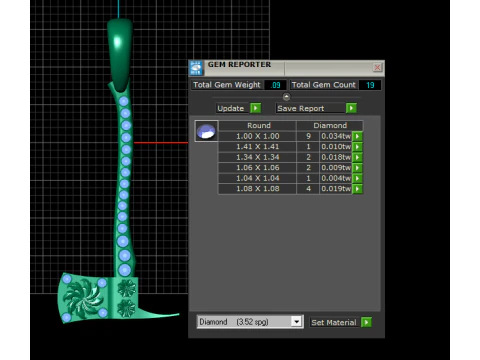Screen dimensions: 480x360
Task: Select the Total Gem Count value 19
Action: tap(370, 85)
